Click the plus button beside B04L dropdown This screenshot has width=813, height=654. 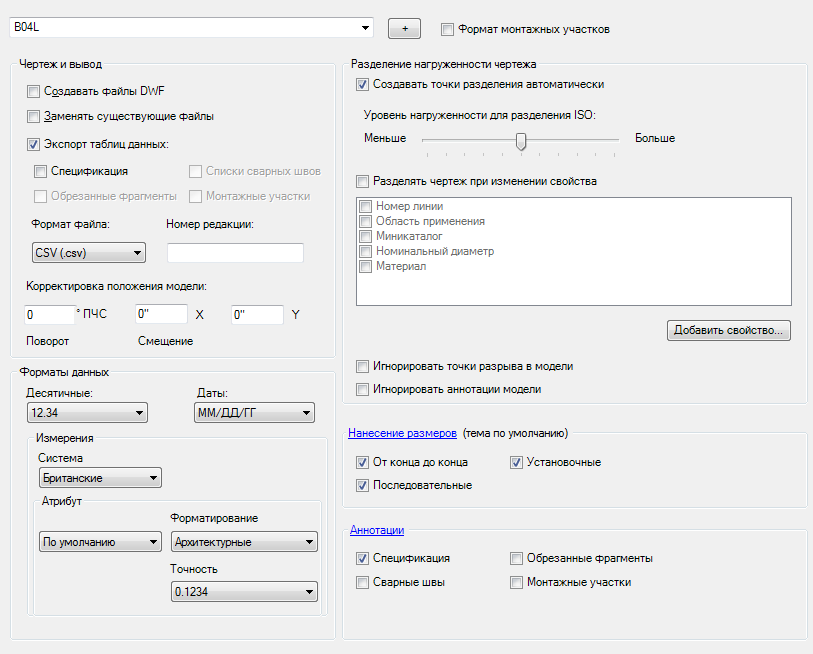click(x=404, y=28)
